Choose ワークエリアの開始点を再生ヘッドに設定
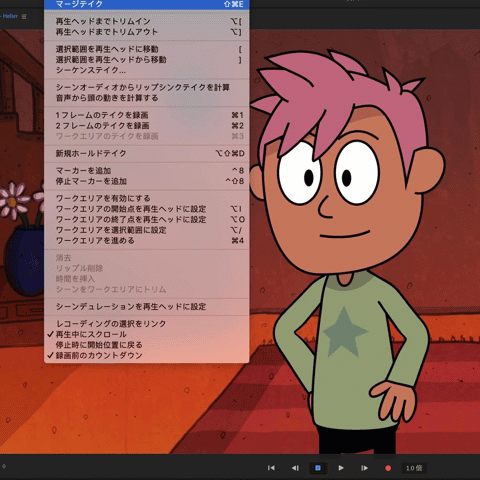The width and height of the screenshot is (480, 480). pyautogui.click(x=147, y=209)
